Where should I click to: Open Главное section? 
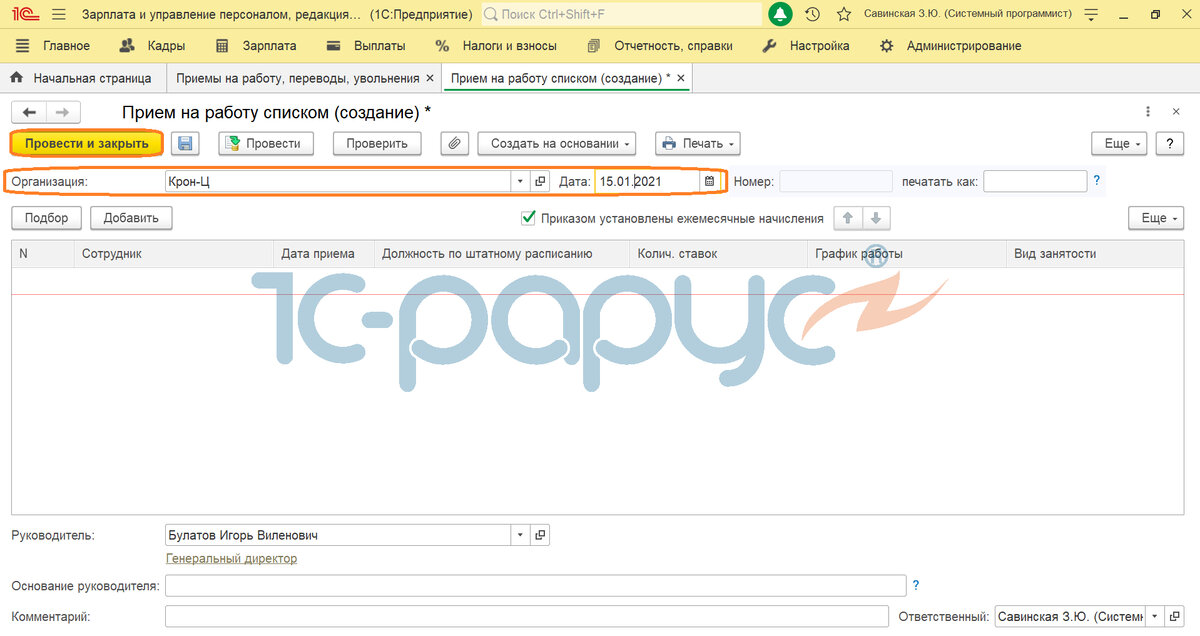pos(53,46)
